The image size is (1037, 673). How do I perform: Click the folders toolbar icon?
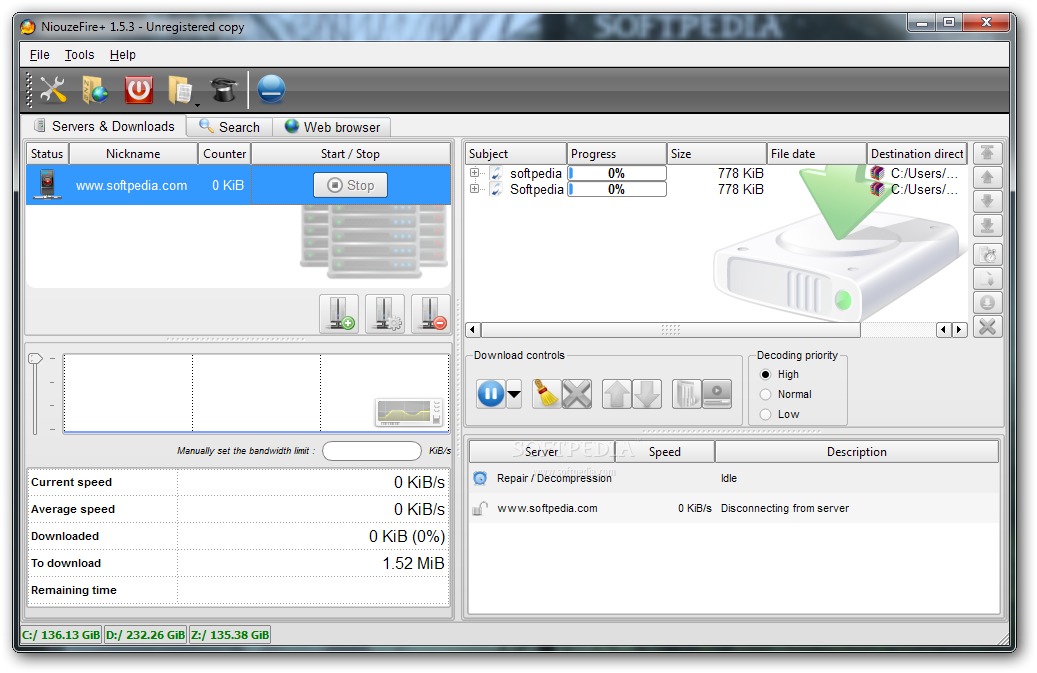(x=179, y=90)
